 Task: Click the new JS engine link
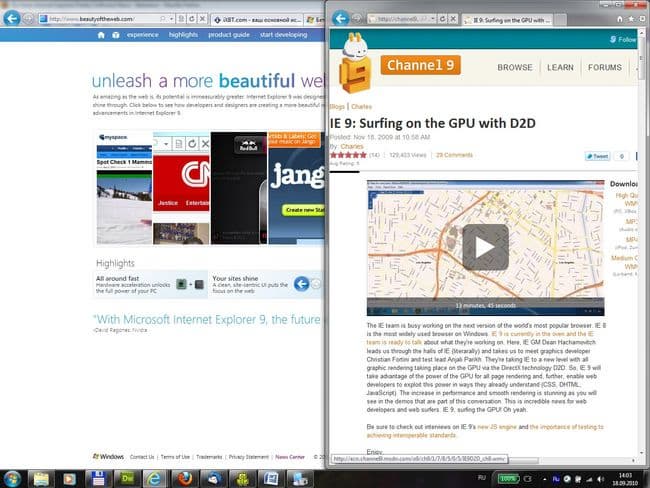click(x=497, y=427)
